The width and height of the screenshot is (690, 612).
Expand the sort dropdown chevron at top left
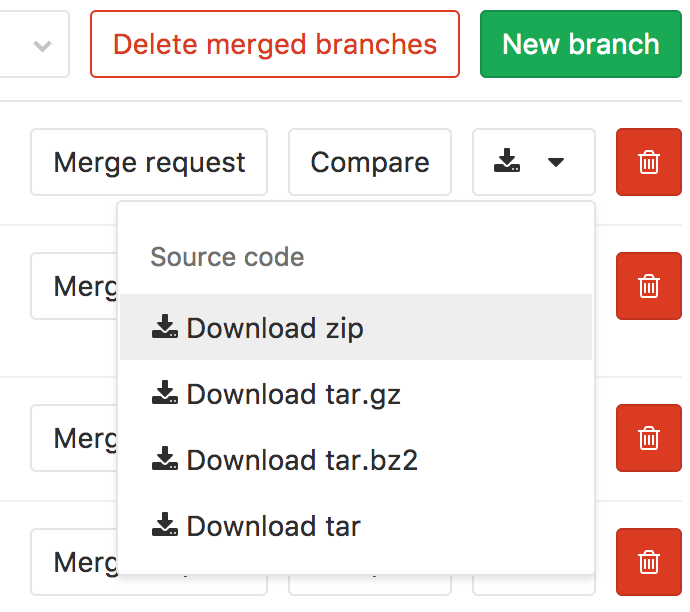[43, 45]
